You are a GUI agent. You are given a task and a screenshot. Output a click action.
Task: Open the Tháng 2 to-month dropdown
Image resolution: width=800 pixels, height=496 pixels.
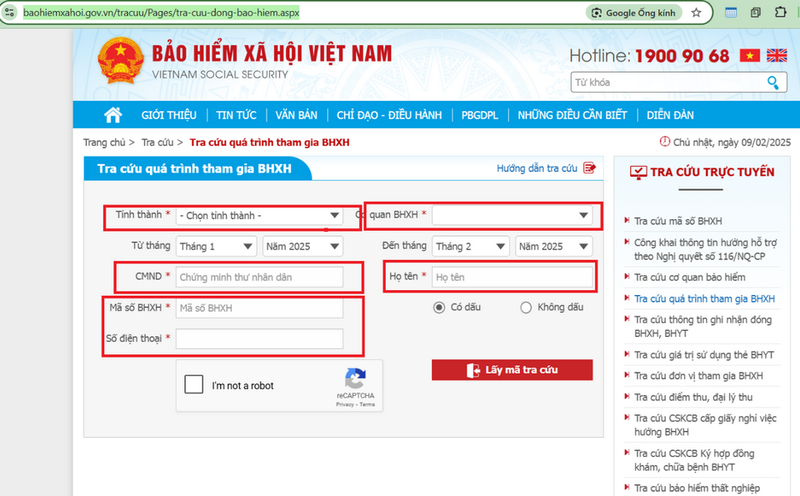470,246
